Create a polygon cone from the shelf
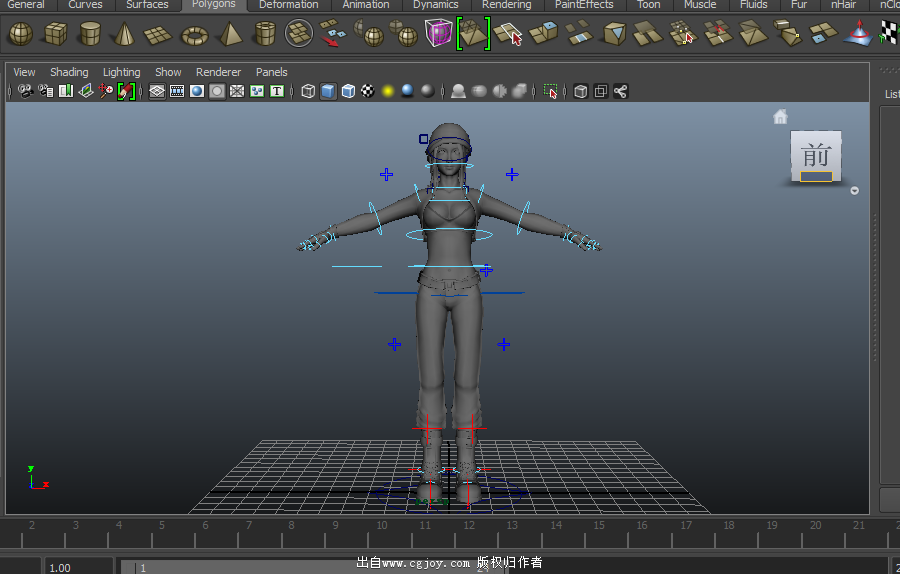Image resolution: width=900 pixels, height=574 pixels. 123,33
